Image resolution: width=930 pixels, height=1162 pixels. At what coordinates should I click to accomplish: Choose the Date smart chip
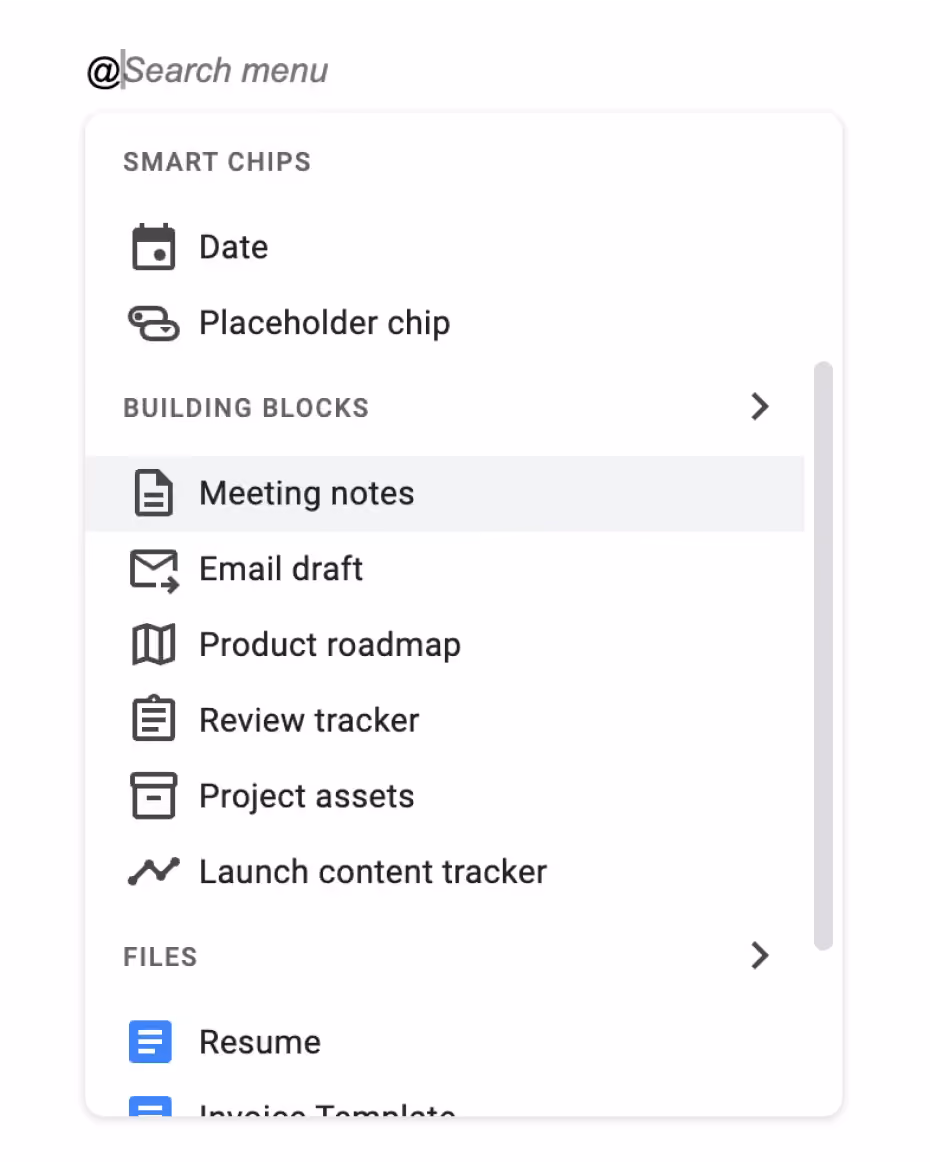[x=445, y=247]
